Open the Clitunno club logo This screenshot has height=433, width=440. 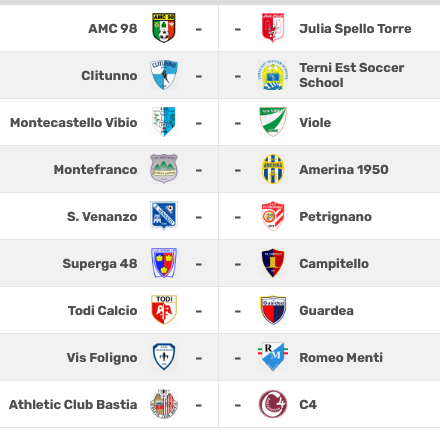[164, 75]
